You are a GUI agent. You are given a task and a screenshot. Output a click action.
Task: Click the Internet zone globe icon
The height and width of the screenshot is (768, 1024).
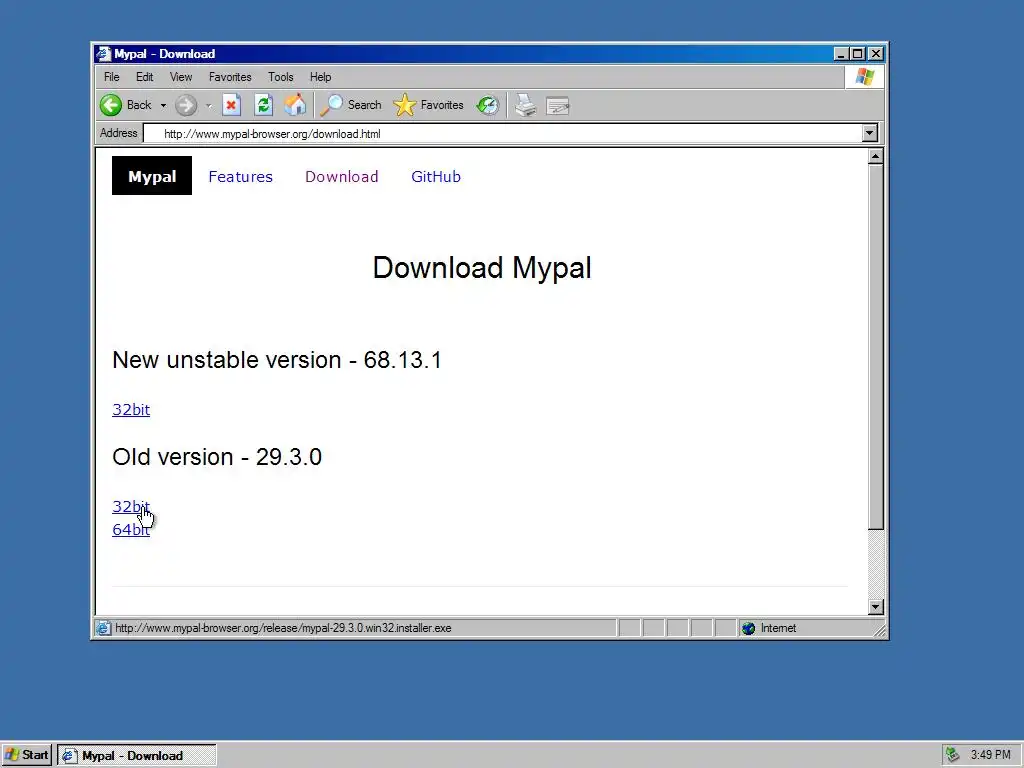tap(748, 628)
